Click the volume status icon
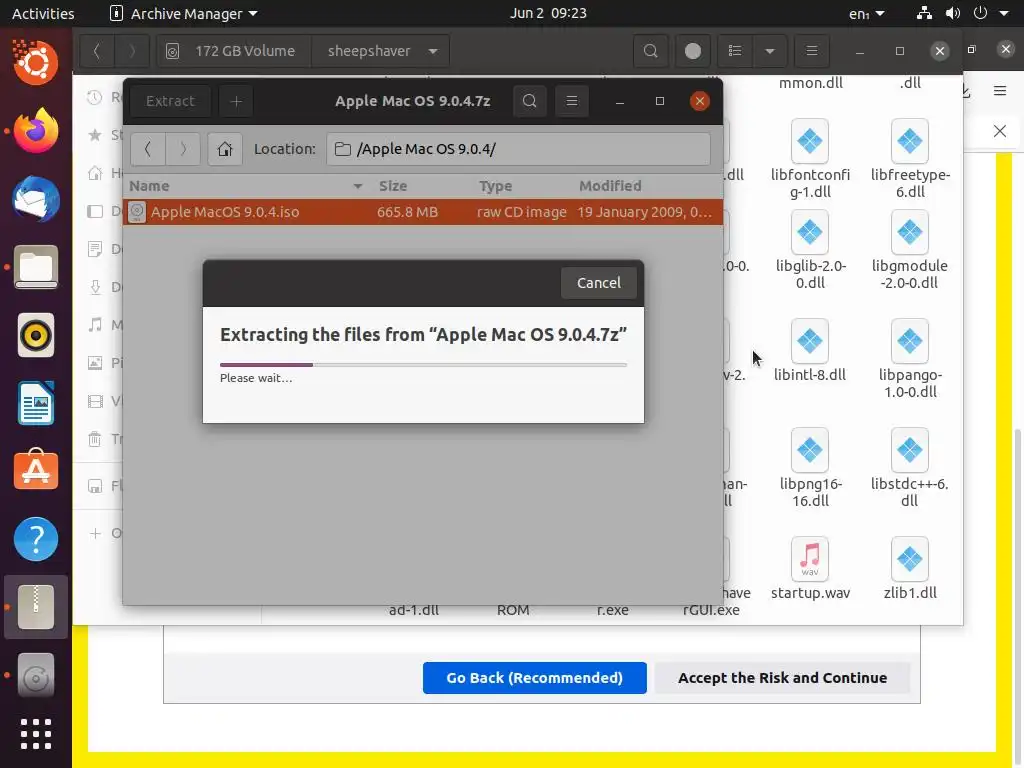1024x768 pixels. click(x=953, y=13)
